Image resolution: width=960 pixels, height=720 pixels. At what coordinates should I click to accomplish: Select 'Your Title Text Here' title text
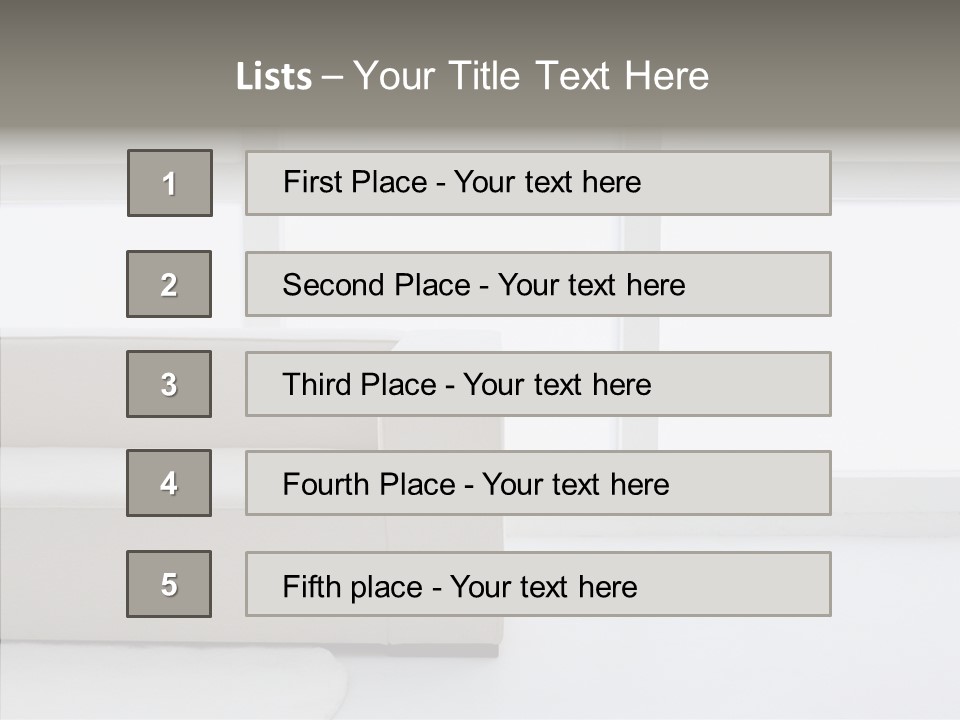tap(531, 76)
